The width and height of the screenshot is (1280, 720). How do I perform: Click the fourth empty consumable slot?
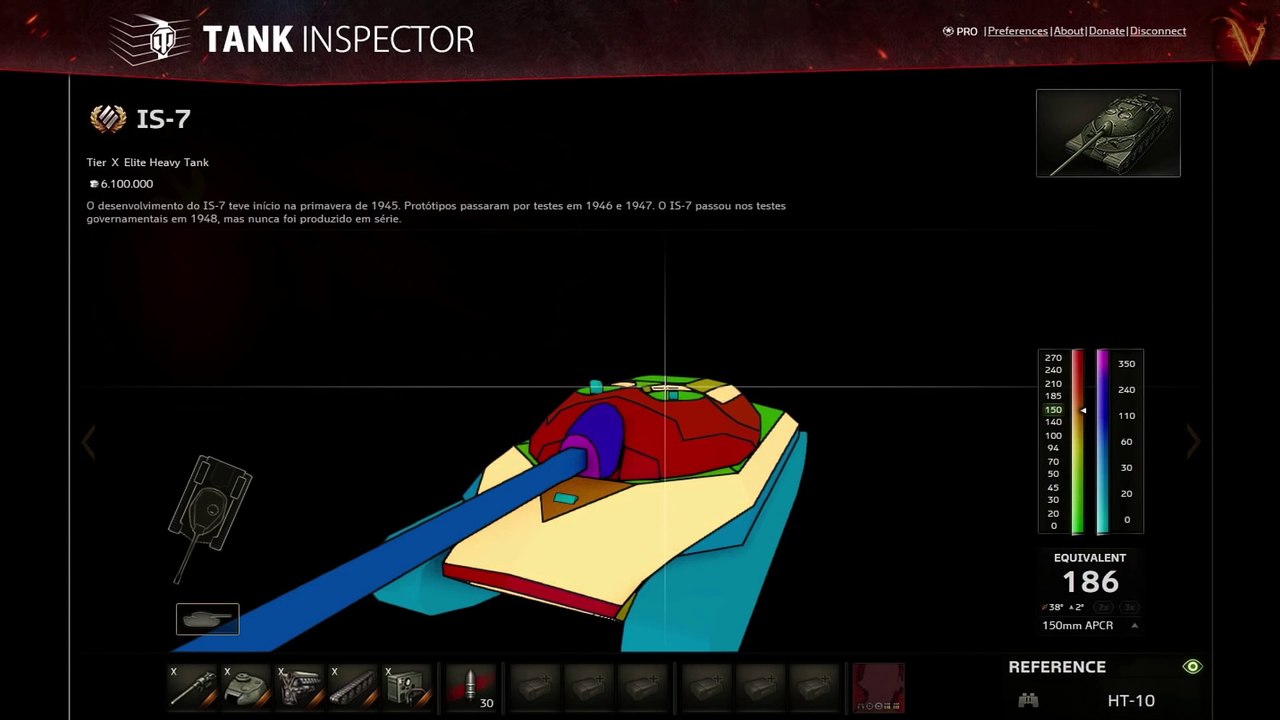point(706,688)
